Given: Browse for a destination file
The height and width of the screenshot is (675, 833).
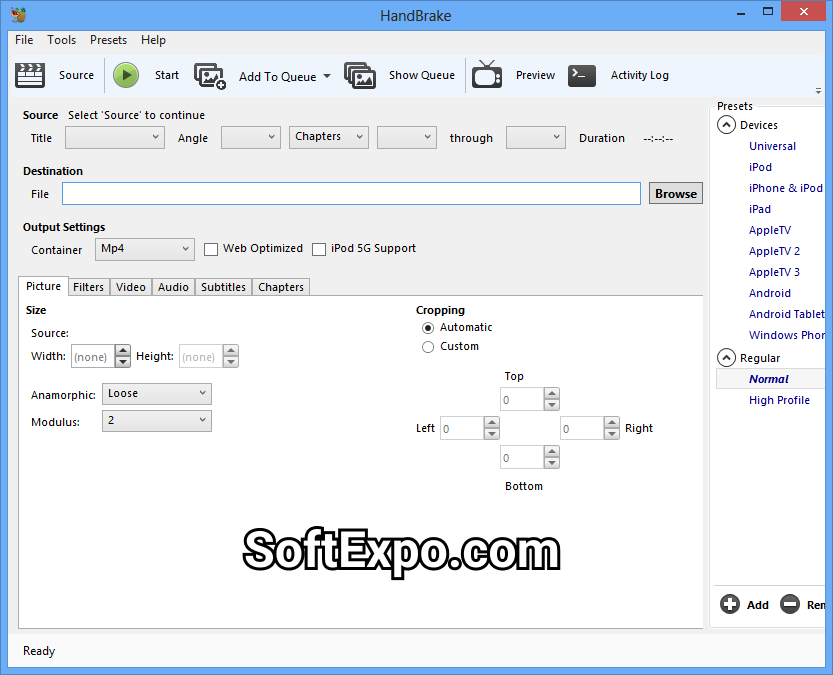Looking at the screenshot, I should [x=675, y=193].
